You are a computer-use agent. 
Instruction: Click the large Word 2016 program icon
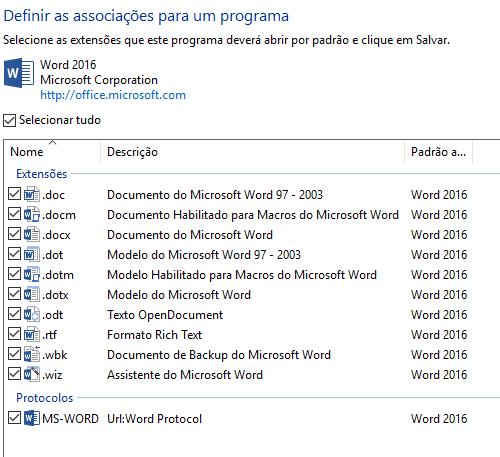tap(19, 73)
